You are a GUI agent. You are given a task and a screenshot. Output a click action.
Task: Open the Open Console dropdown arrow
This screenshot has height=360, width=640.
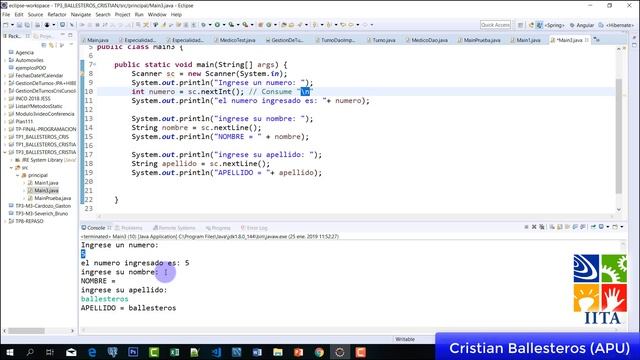pyautogui.click(x=622, y=227)
